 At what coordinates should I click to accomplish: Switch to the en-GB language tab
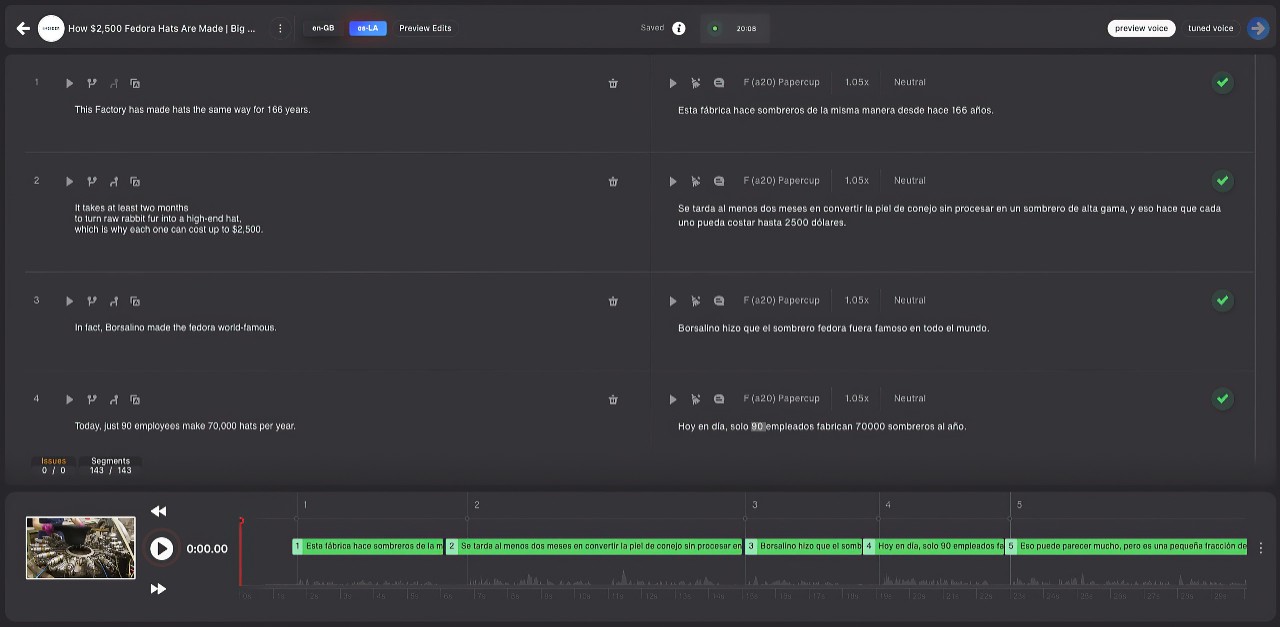tap(323, 28)
